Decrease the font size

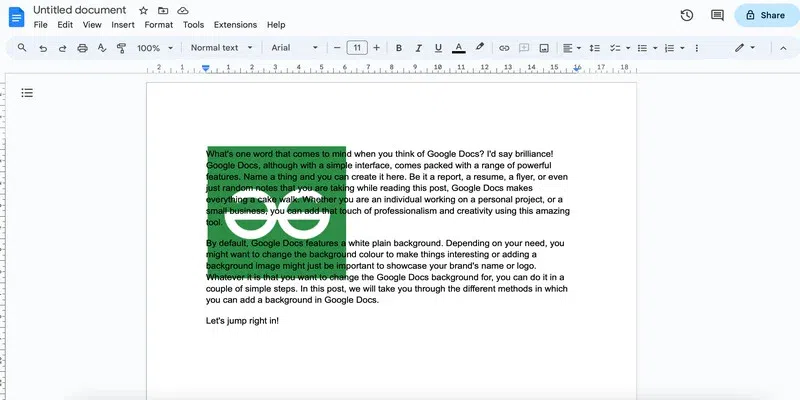pos(337,48)
